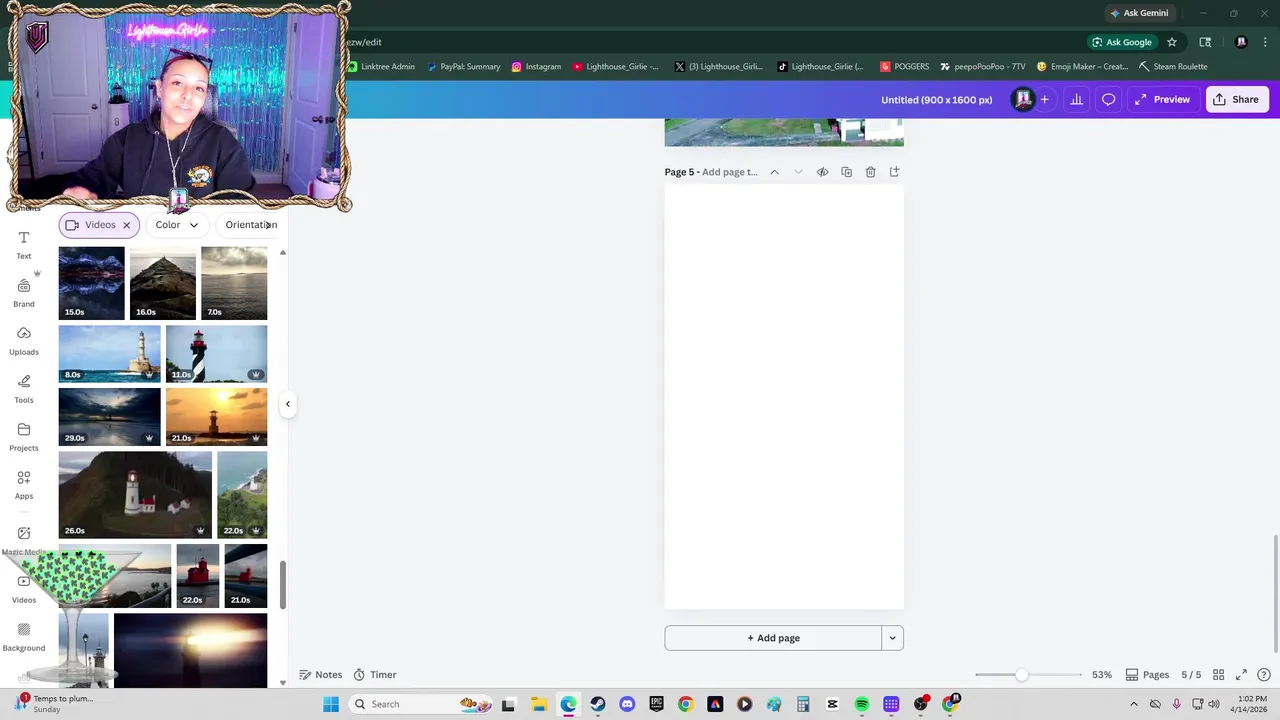Open the Tools panel in sidebar
This screenshot has width=1280, height=720.
coord(24,389)
